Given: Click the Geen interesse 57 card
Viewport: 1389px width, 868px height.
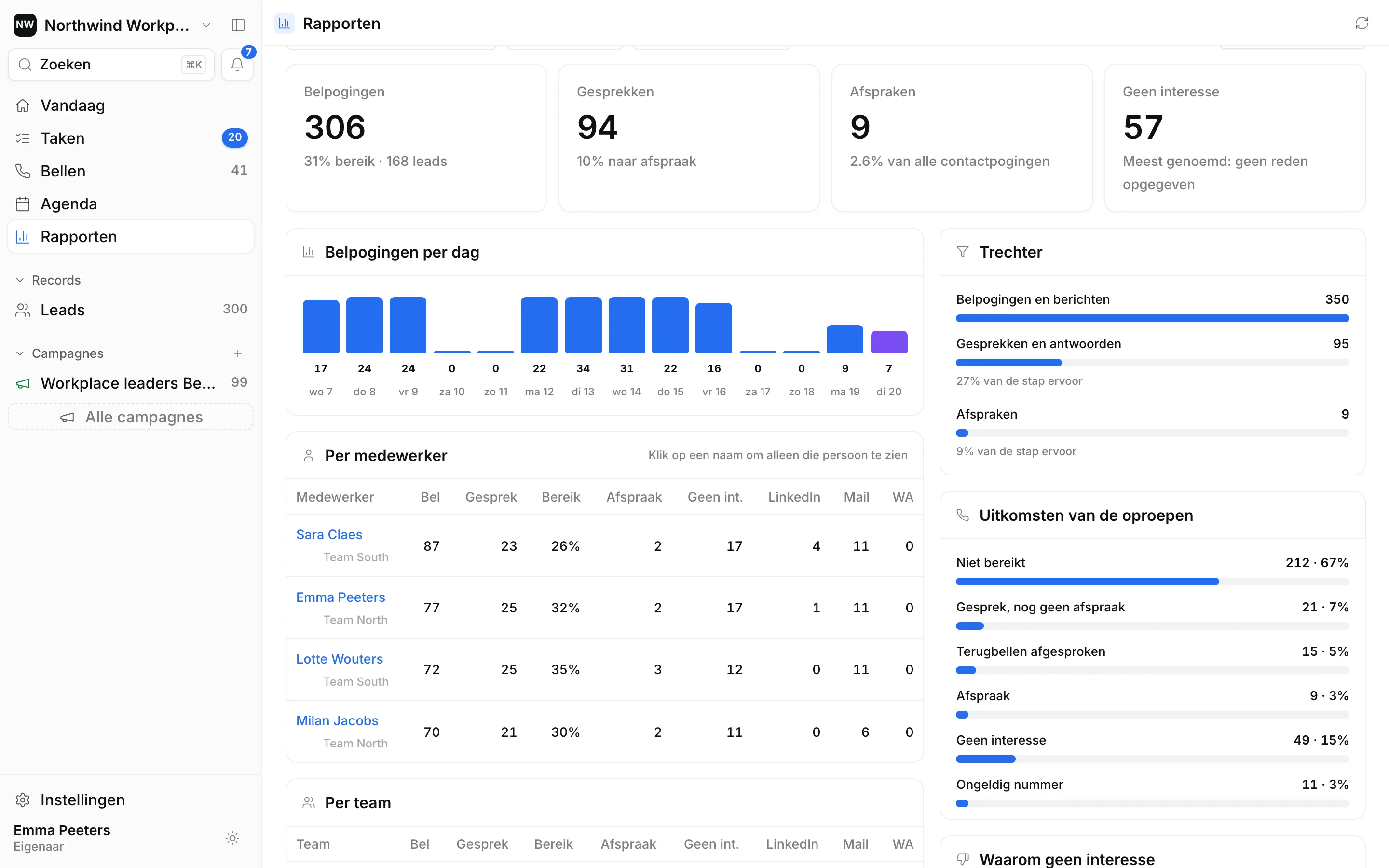Looking at the screenshot, I should point(1235,138).
